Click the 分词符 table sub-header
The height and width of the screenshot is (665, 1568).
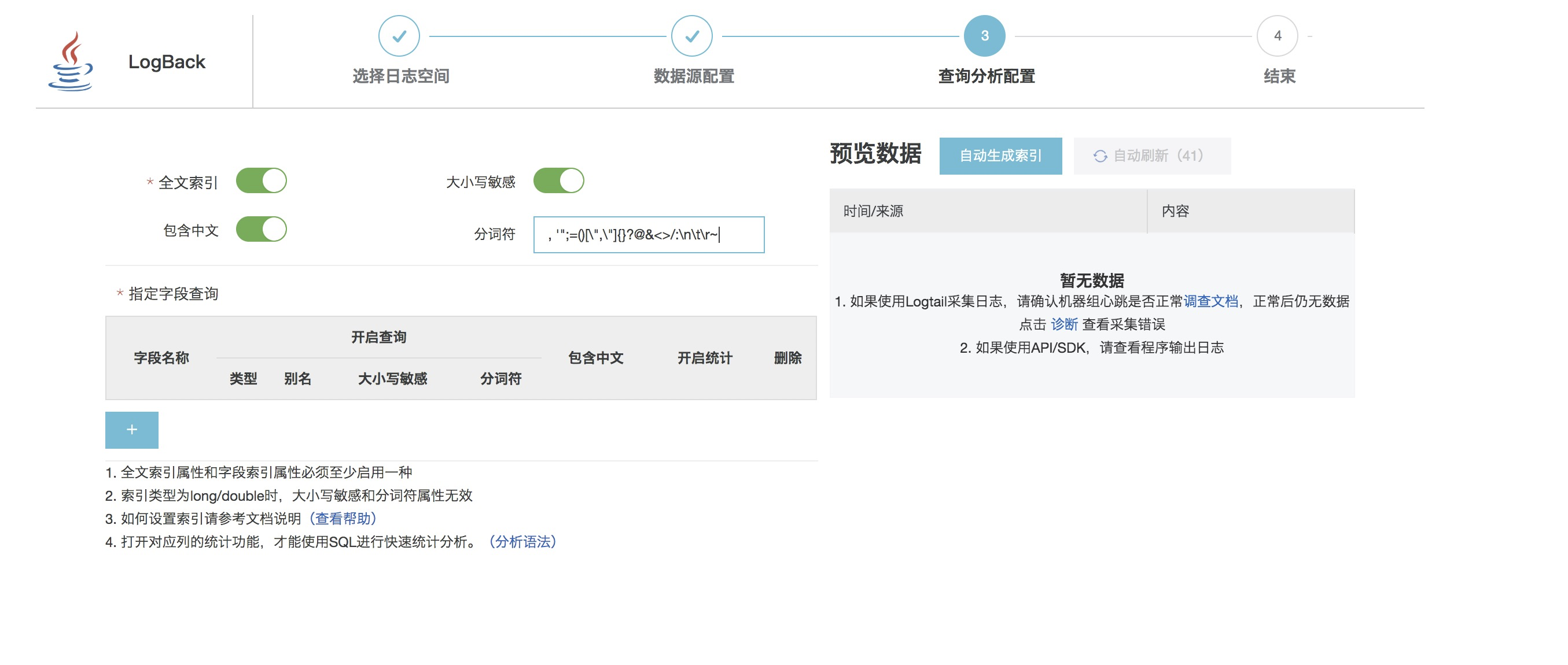tap(500, 378)
